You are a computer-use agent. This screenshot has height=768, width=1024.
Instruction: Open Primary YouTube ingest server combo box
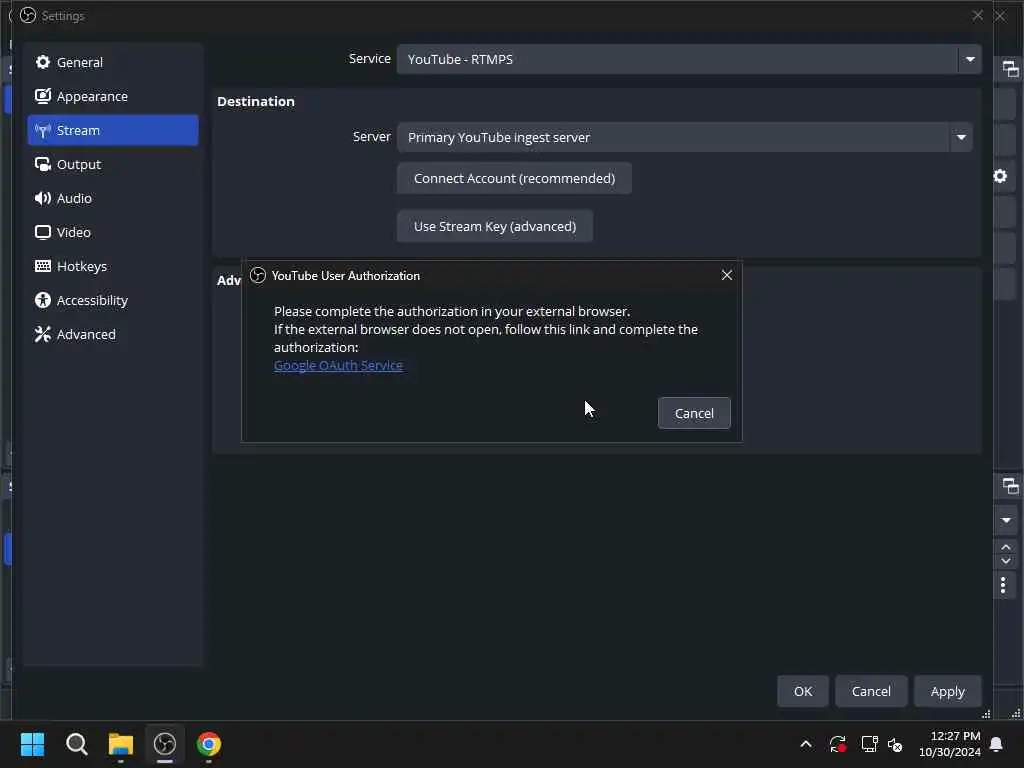[684, 137]
